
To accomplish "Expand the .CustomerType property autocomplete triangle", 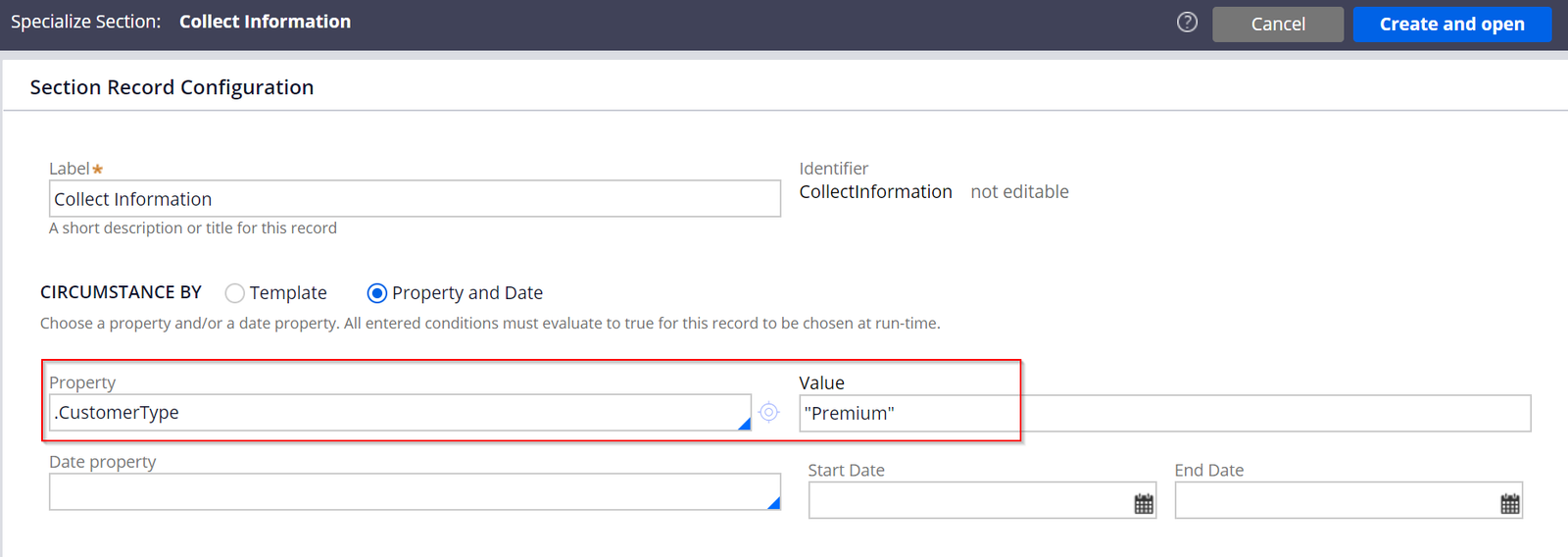I will 744,424.
